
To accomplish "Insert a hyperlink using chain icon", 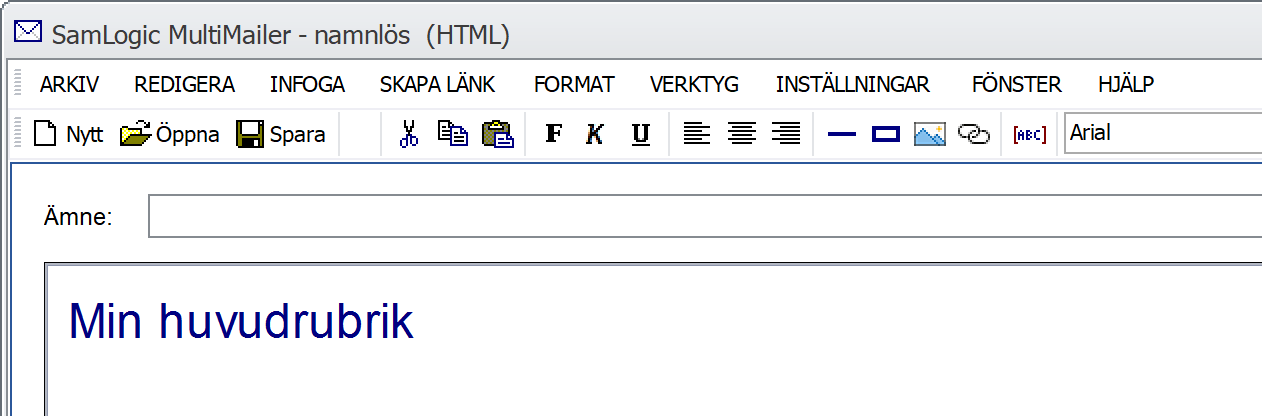I will tap(973, 134).
